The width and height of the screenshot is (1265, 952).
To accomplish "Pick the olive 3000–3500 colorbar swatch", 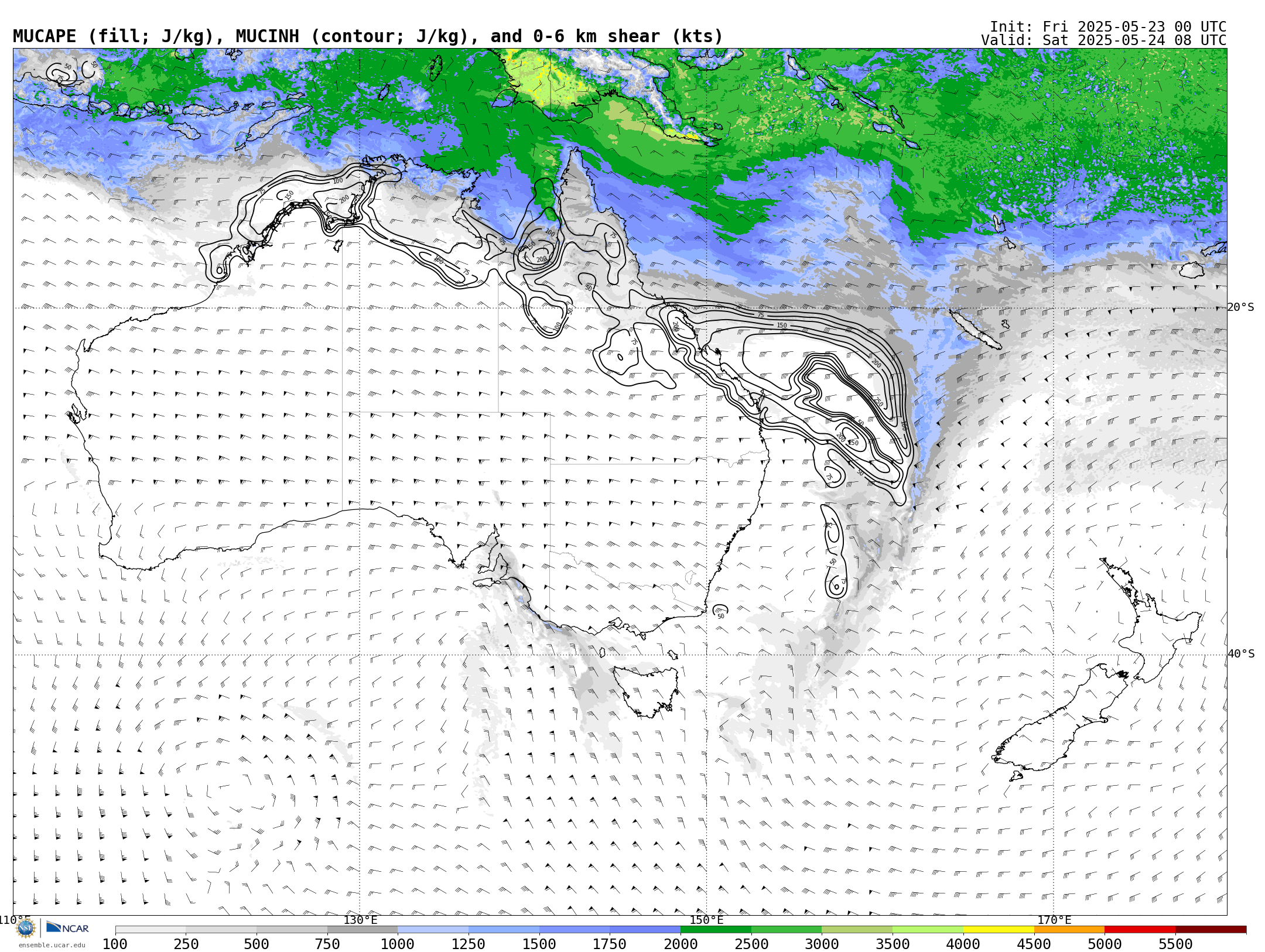I will 857,930.
